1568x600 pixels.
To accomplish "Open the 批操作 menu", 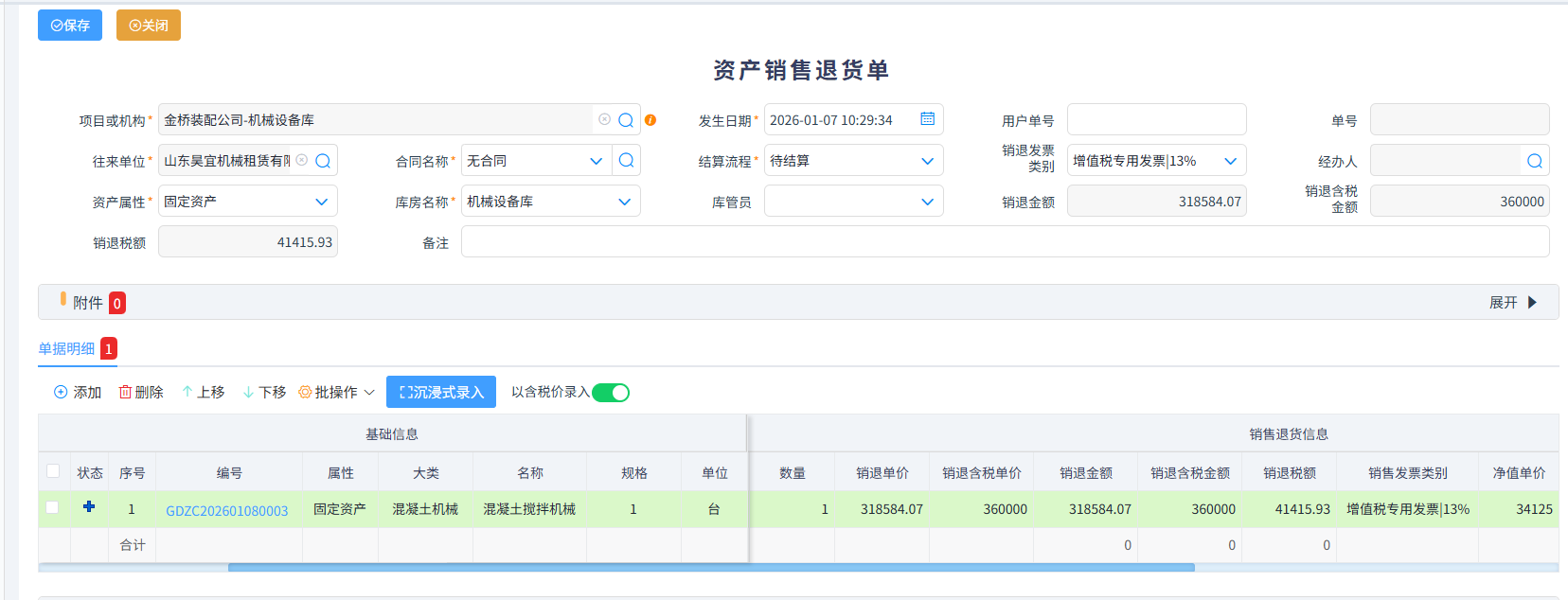I will pyautogui.click(x=336, y=393).
